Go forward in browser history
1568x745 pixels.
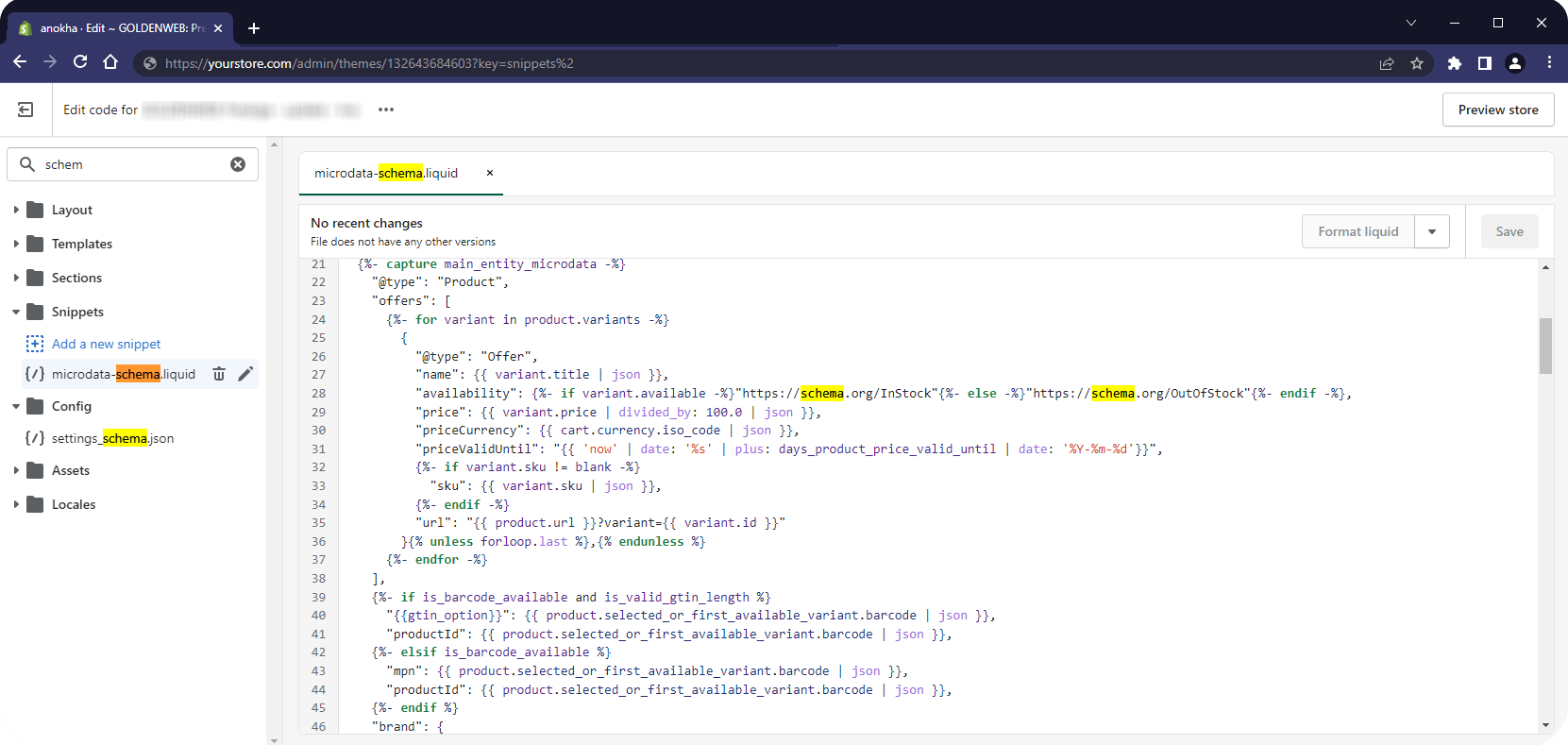point(50,62)
